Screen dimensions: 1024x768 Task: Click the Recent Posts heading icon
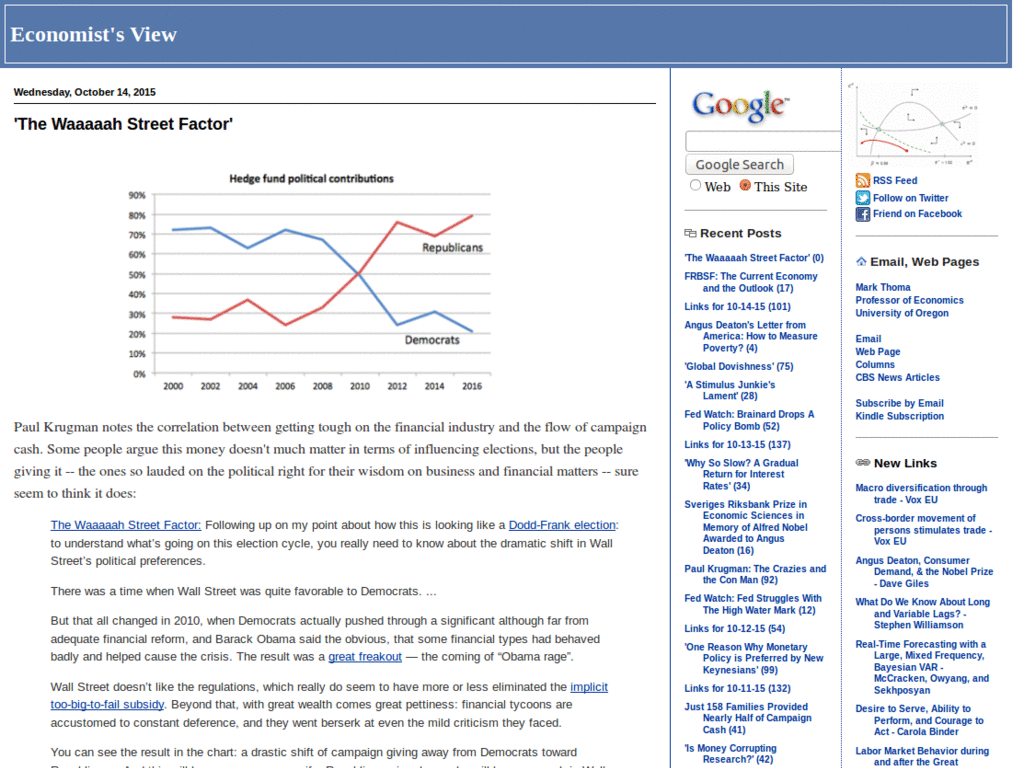pos(690,233)
